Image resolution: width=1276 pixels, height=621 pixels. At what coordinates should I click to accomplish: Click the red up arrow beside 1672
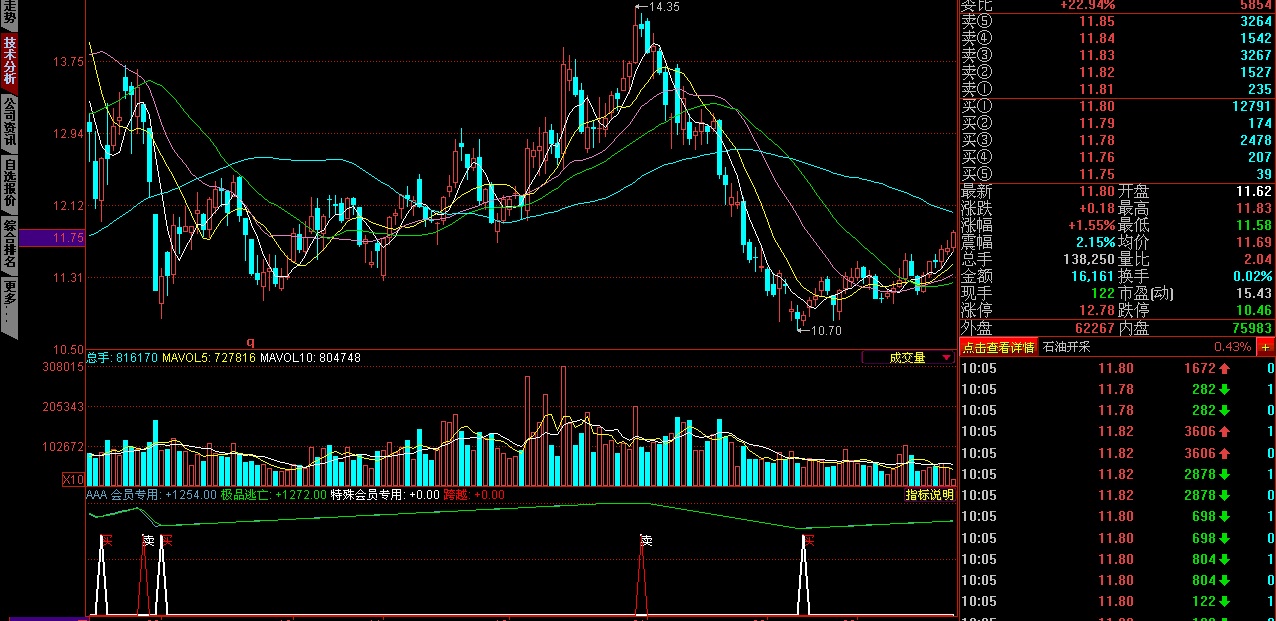[1223, 368]
